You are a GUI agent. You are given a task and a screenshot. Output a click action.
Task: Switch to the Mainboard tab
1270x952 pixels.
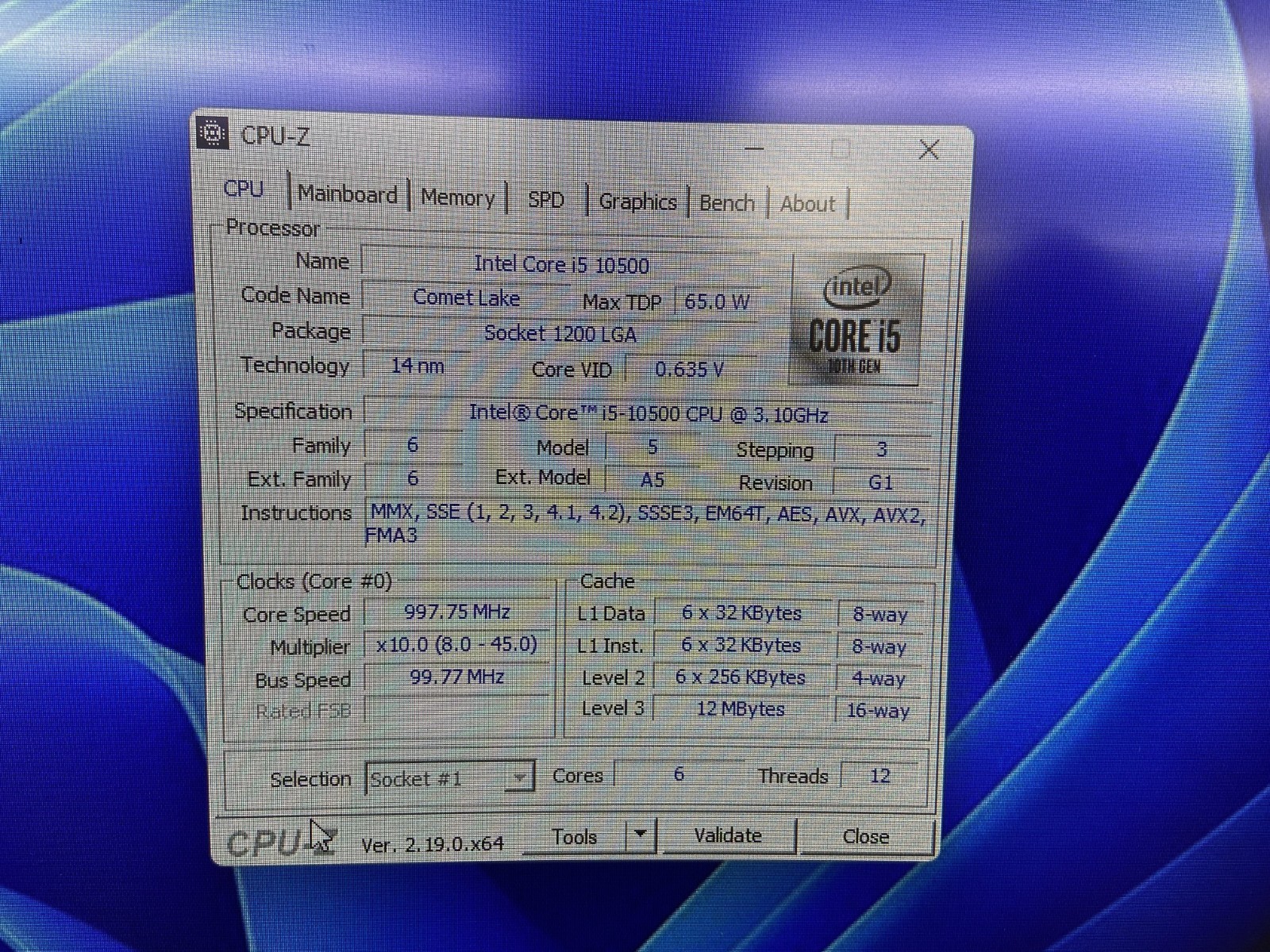click(348, 195)
